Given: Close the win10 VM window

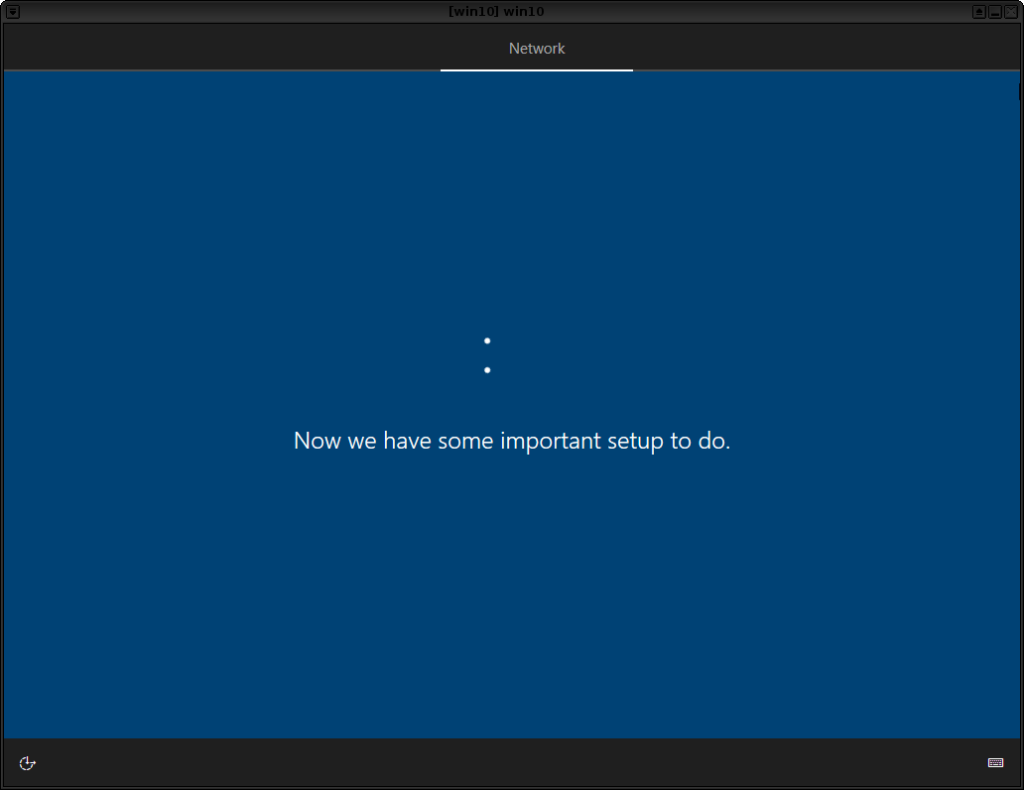Looking at the screenshot, I should (x=1010, y=12).
